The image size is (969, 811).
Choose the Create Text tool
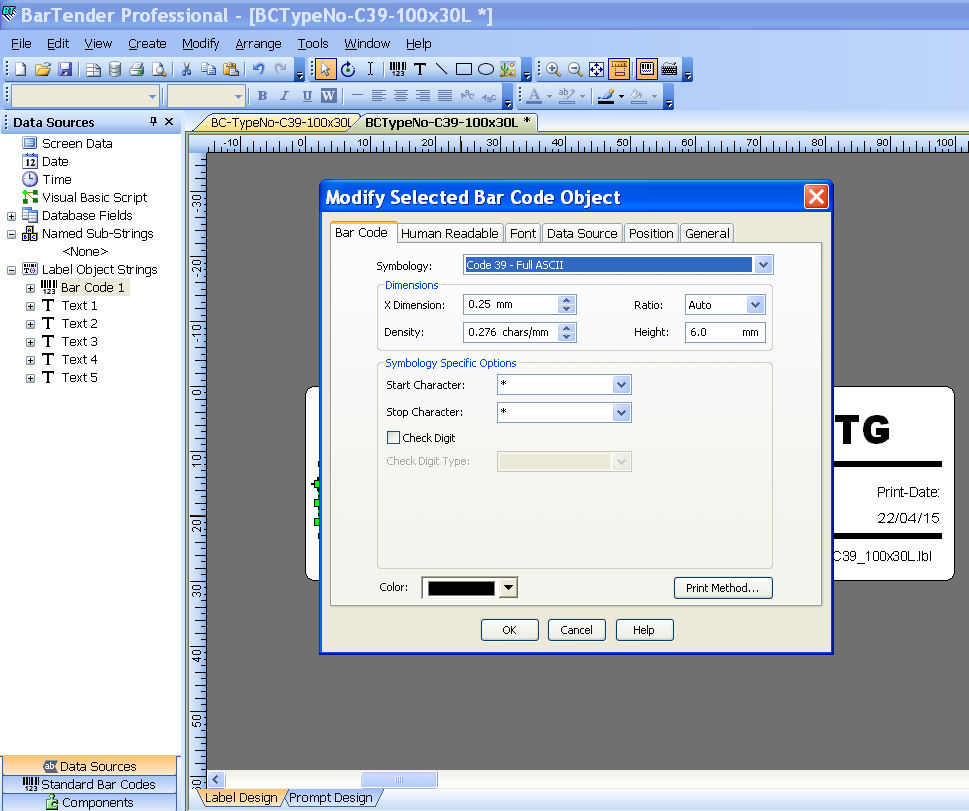(x=420, y=69)
